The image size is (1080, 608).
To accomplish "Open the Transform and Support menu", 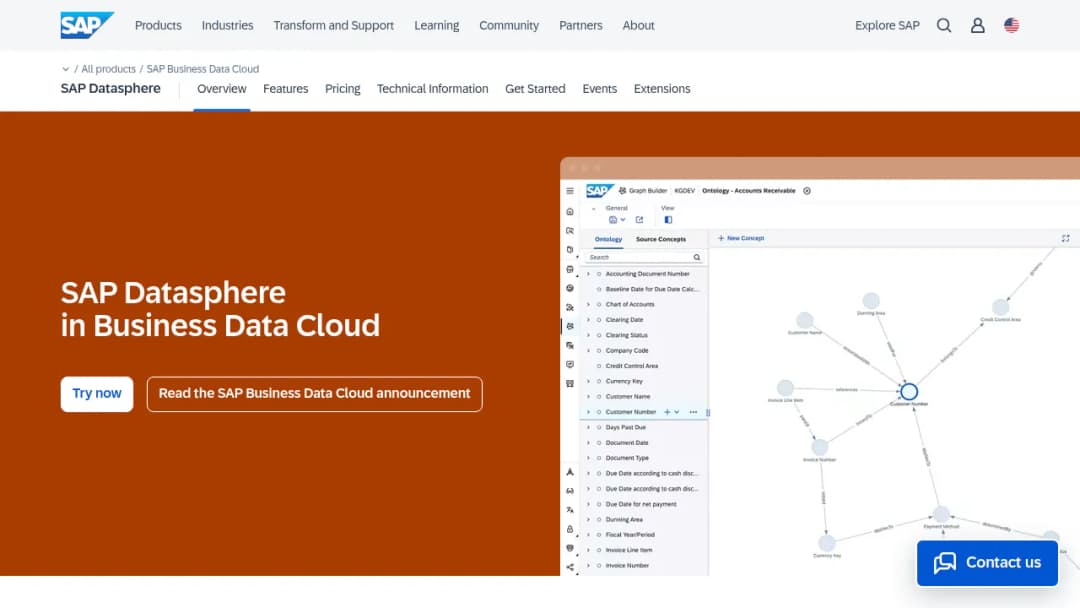I will point(333,25).
